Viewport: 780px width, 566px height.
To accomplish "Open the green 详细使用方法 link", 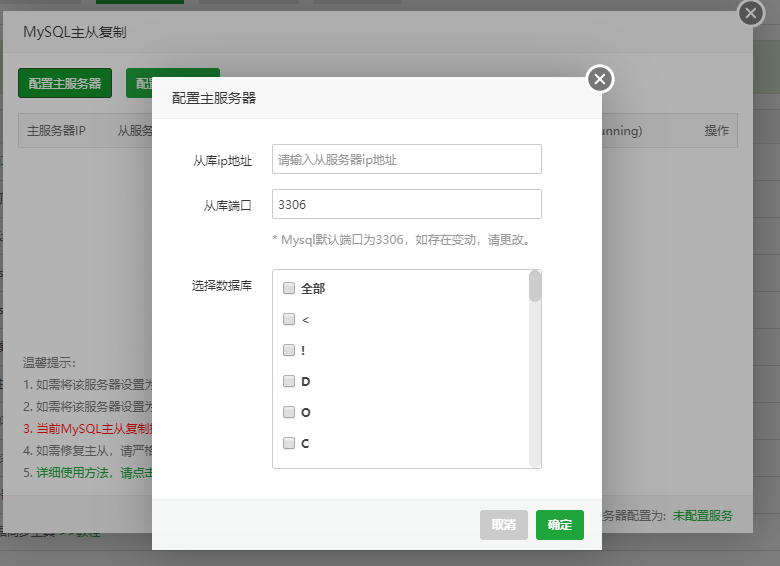I will [94, 472].
